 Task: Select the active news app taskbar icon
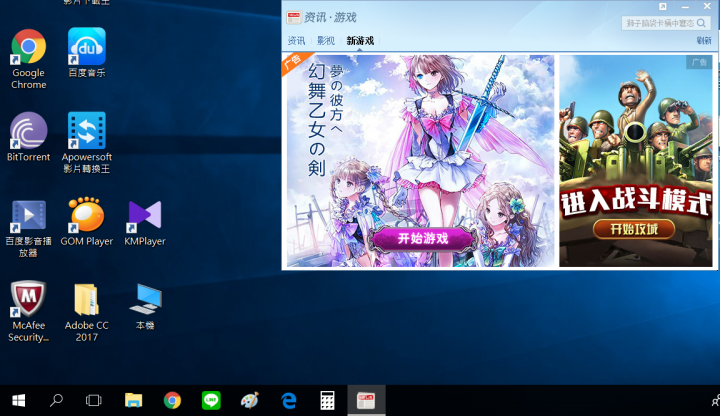click(x=366, y=401)
